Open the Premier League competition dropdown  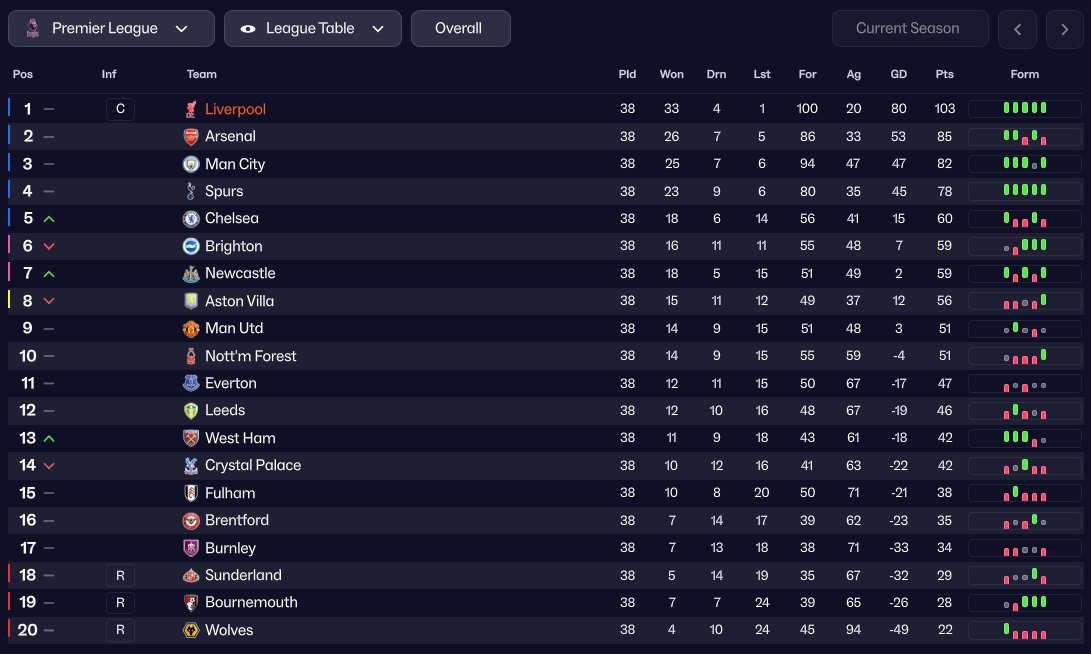(x=111, y=28)
